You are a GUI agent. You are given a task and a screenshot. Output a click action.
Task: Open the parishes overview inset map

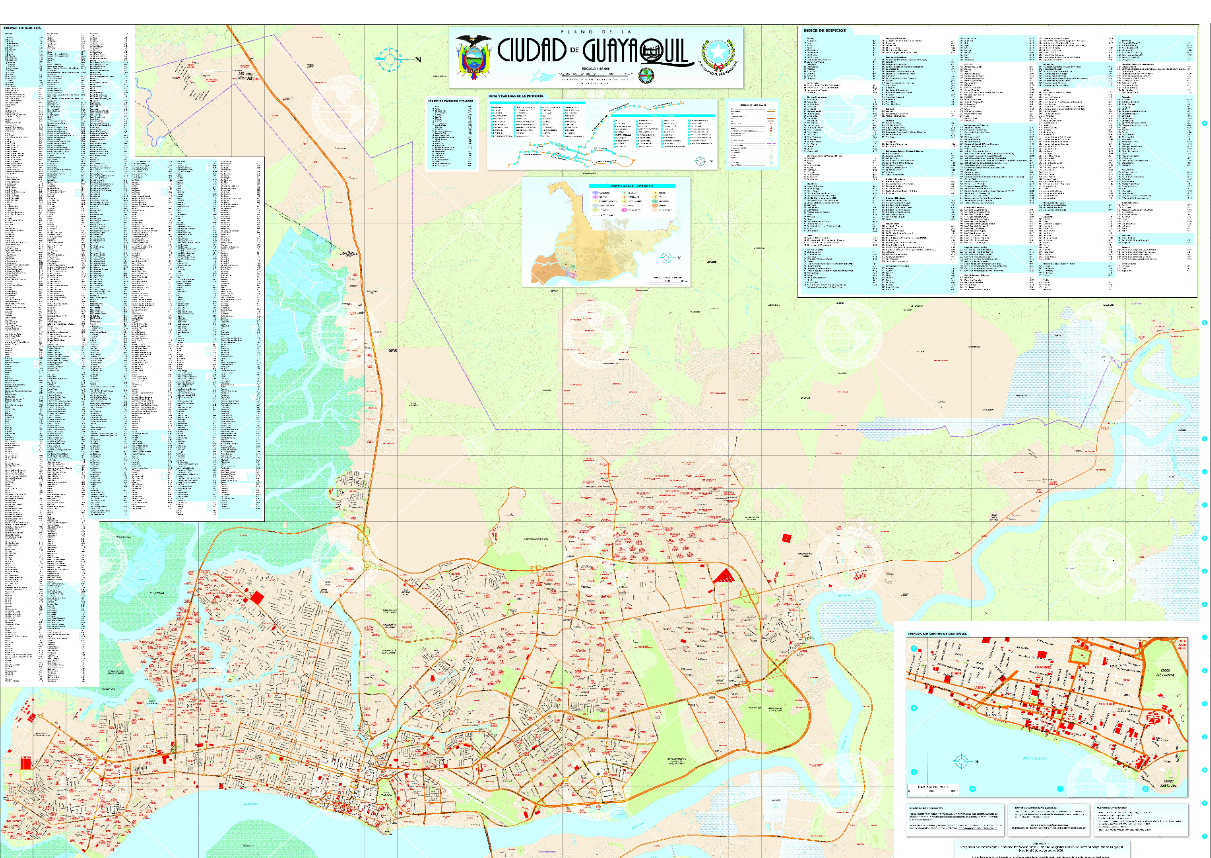[x=607, y=232]
